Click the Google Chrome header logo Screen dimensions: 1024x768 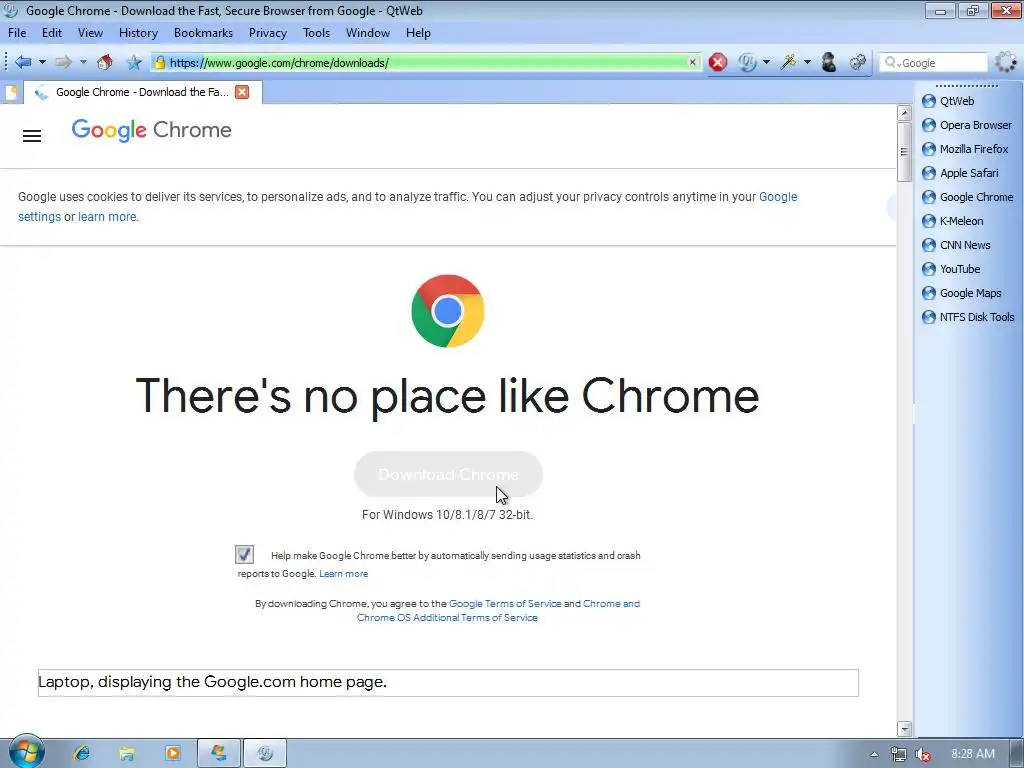[x=152, y=130]
